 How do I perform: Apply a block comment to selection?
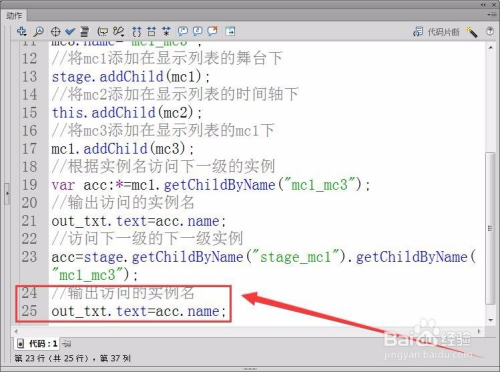182,31
